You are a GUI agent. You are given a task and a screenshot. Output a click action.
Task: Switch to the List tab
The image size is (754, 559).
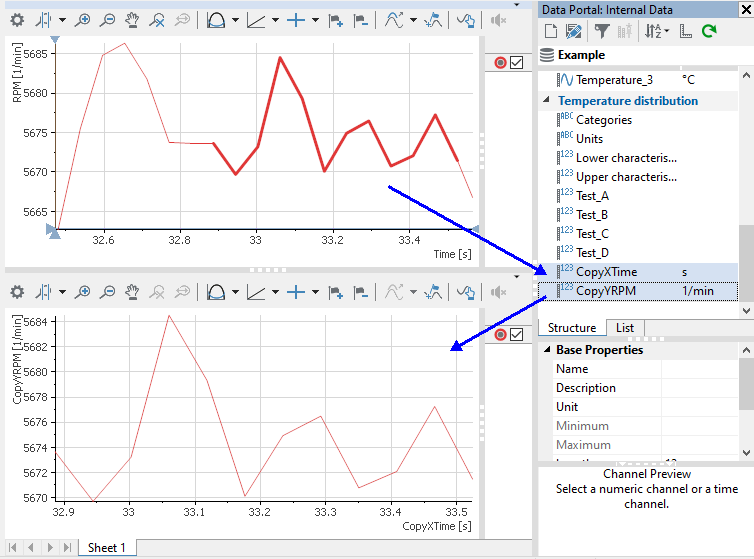pyautogui.click(x=624, y=328)
